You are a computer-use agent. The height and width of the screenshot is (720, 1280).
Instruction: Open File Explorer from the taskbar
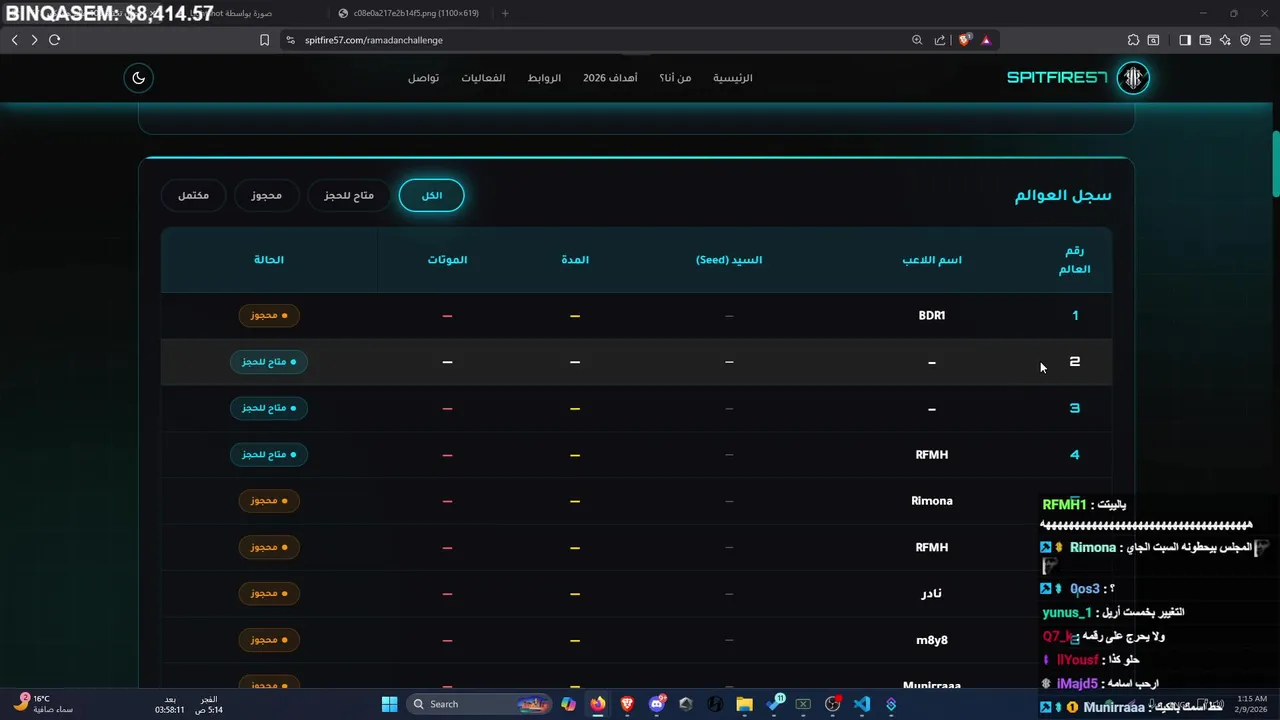[x=744, y=704]
